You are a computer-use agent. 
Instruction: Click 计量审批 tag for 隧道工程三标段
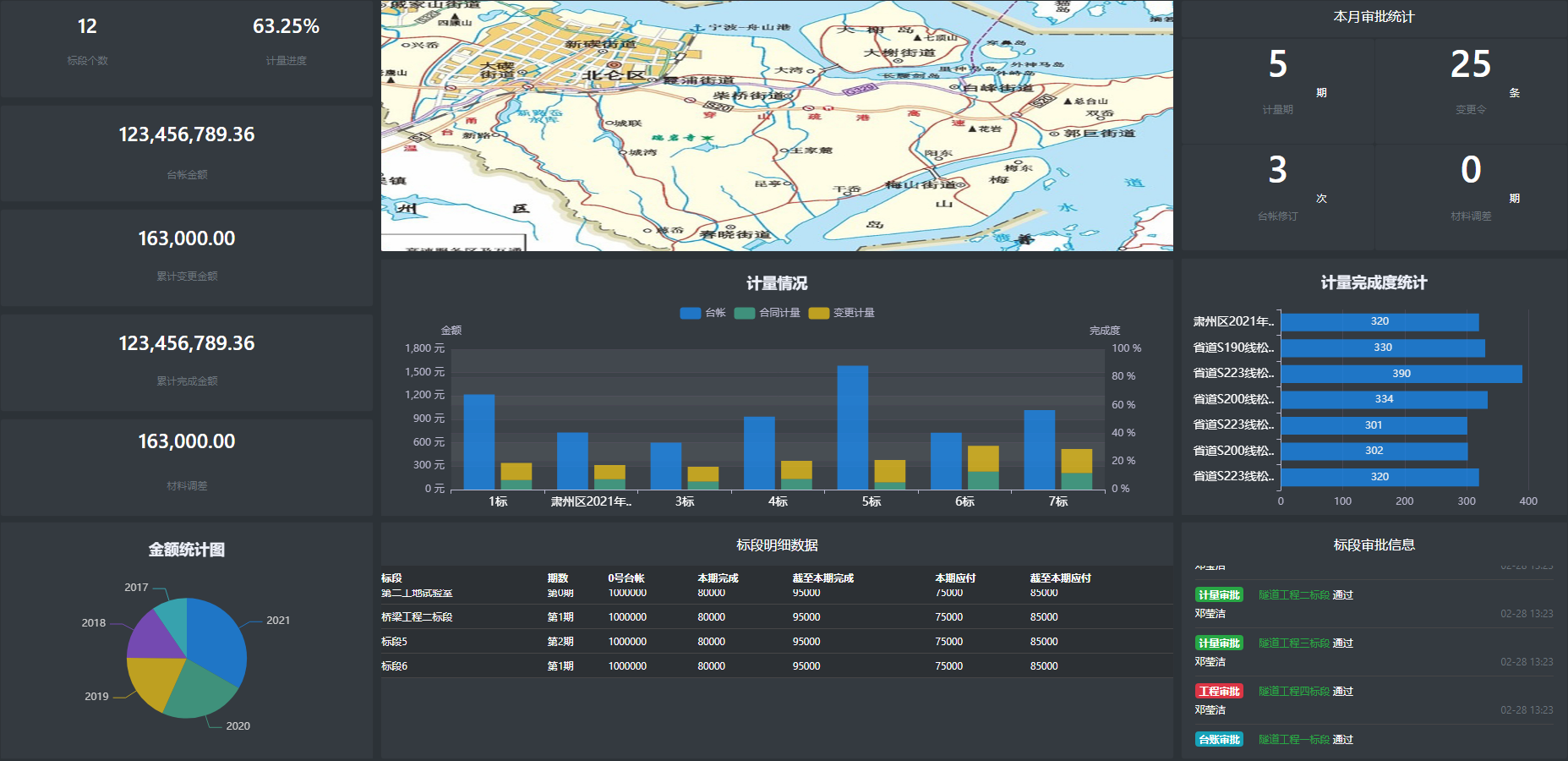pyautogui.click(x=1219, y=643)
